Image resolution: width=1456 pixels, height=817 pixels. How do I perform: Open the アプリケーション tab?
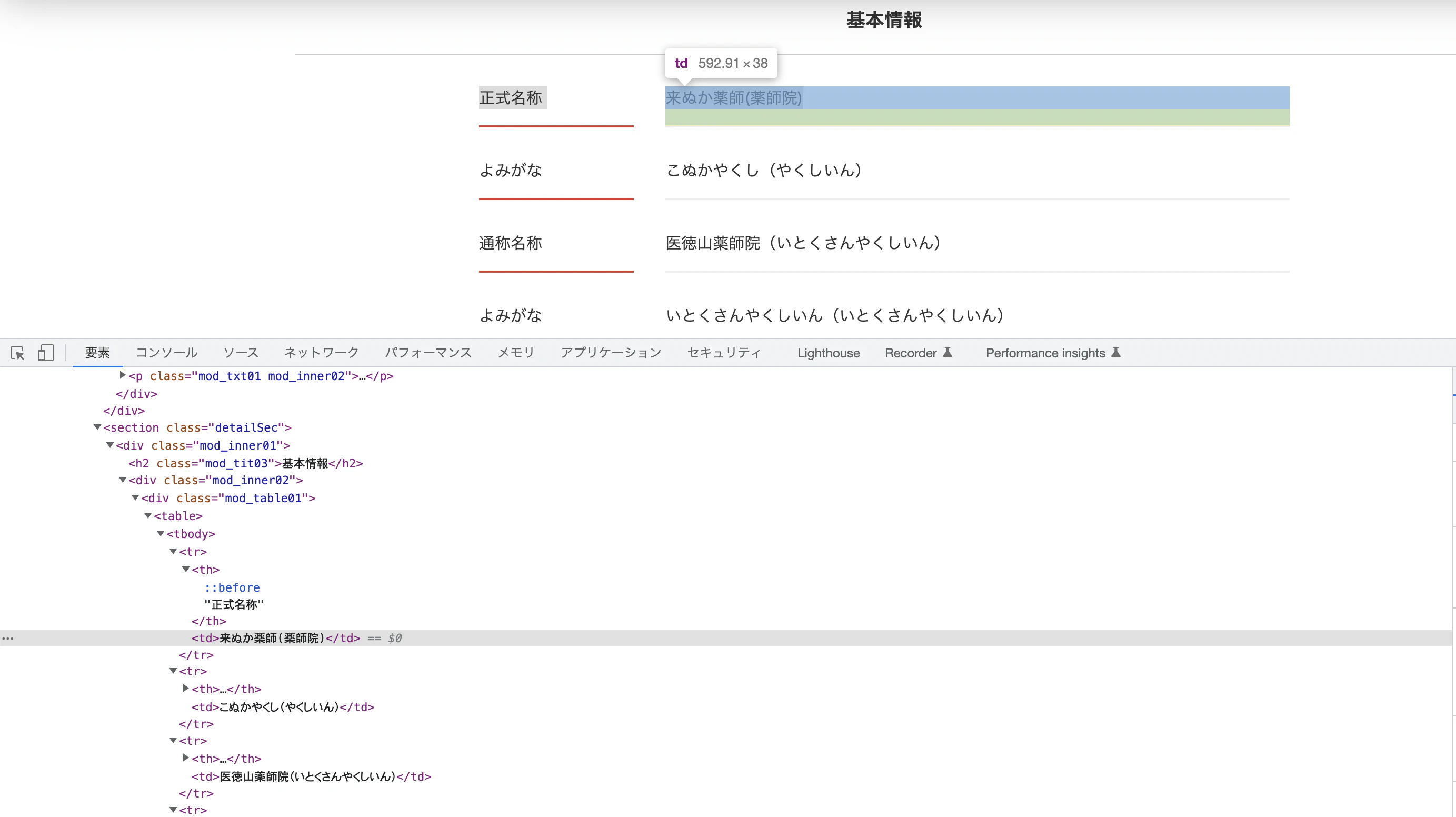[x=611, y=353]
